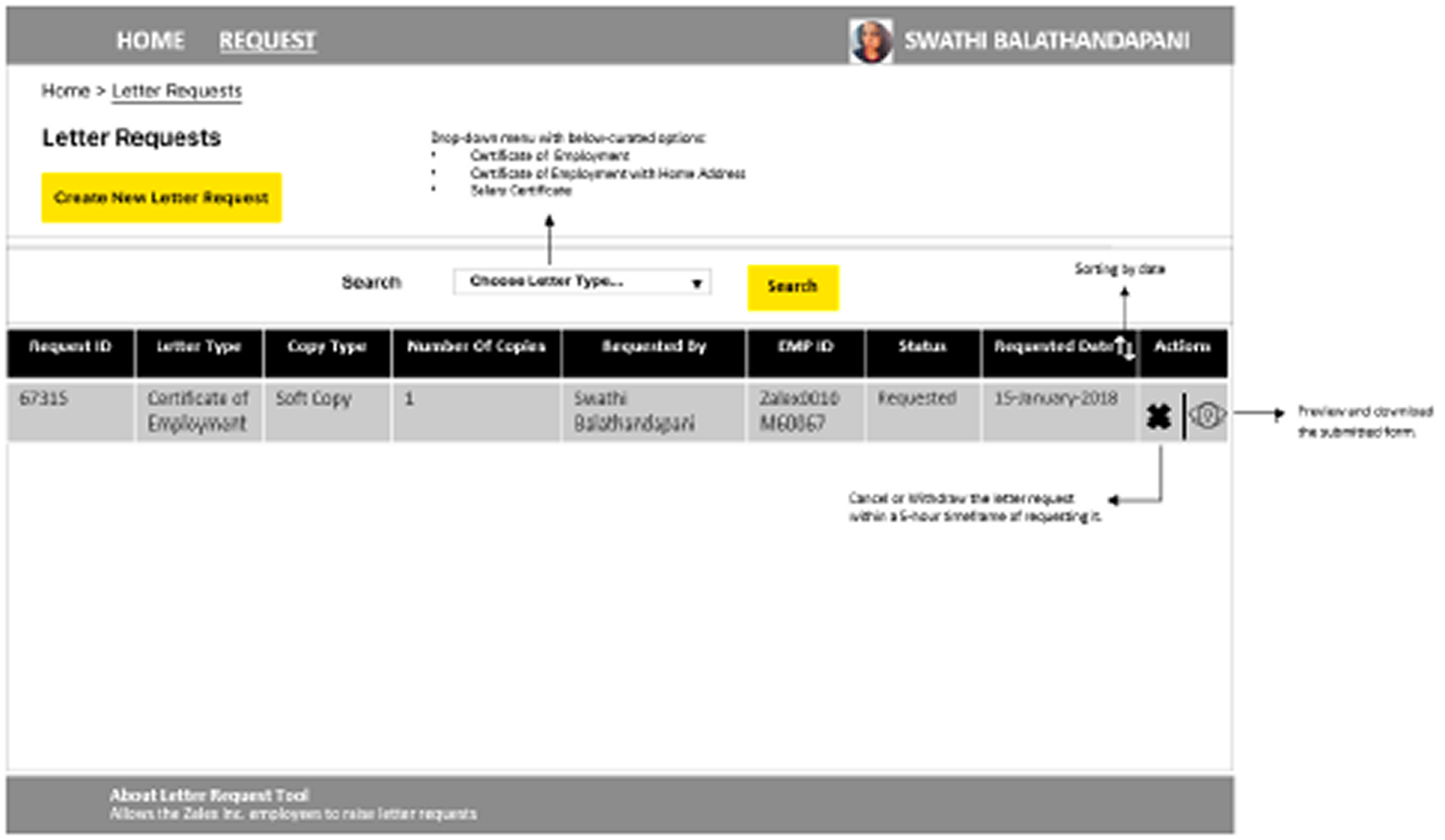Select the Certificate of Employment cell

click(x=199, y=412)
